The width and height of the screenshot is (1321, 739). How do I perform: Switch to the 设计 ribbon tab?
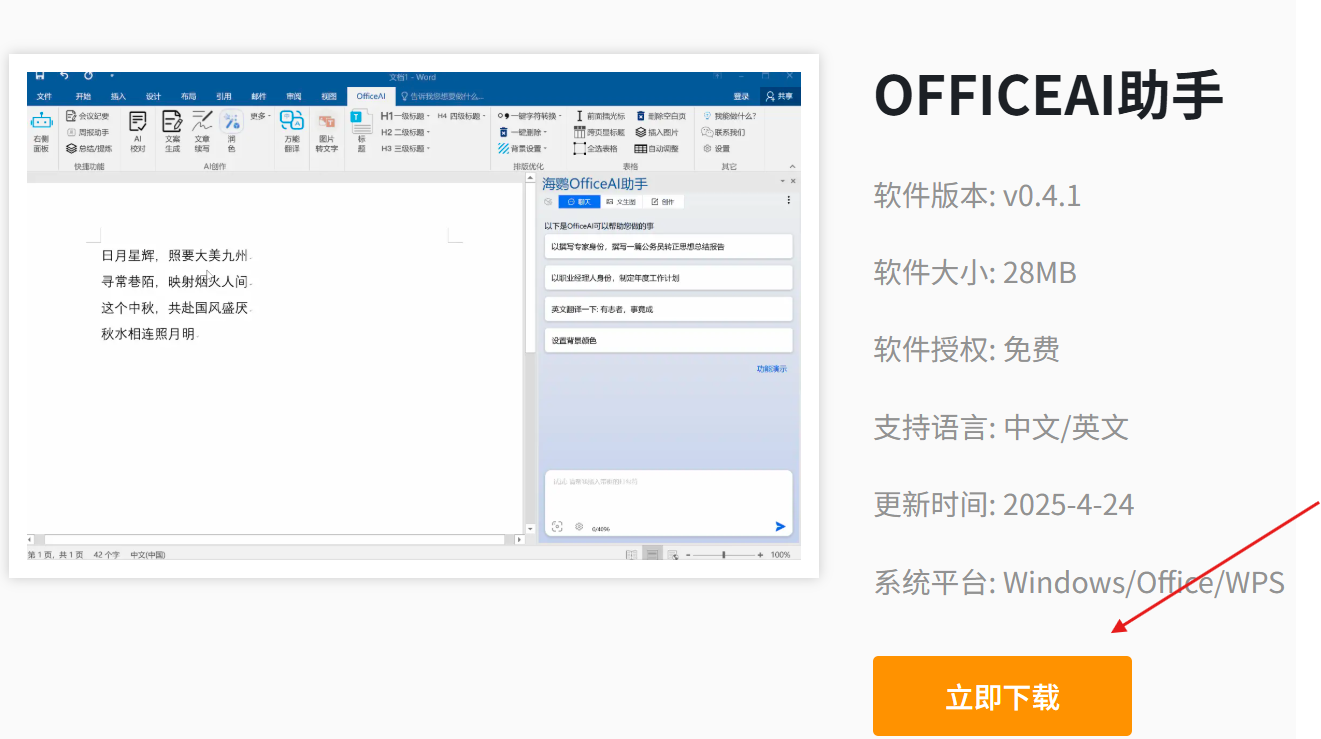[153, 96]
